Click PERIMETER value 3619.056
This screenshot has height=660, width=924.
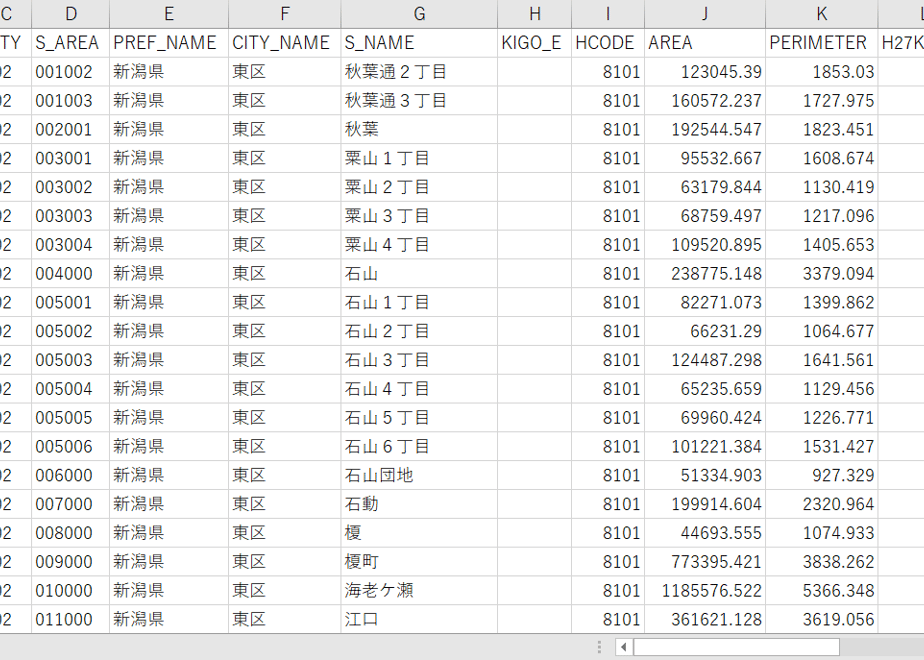coord(821,620)
